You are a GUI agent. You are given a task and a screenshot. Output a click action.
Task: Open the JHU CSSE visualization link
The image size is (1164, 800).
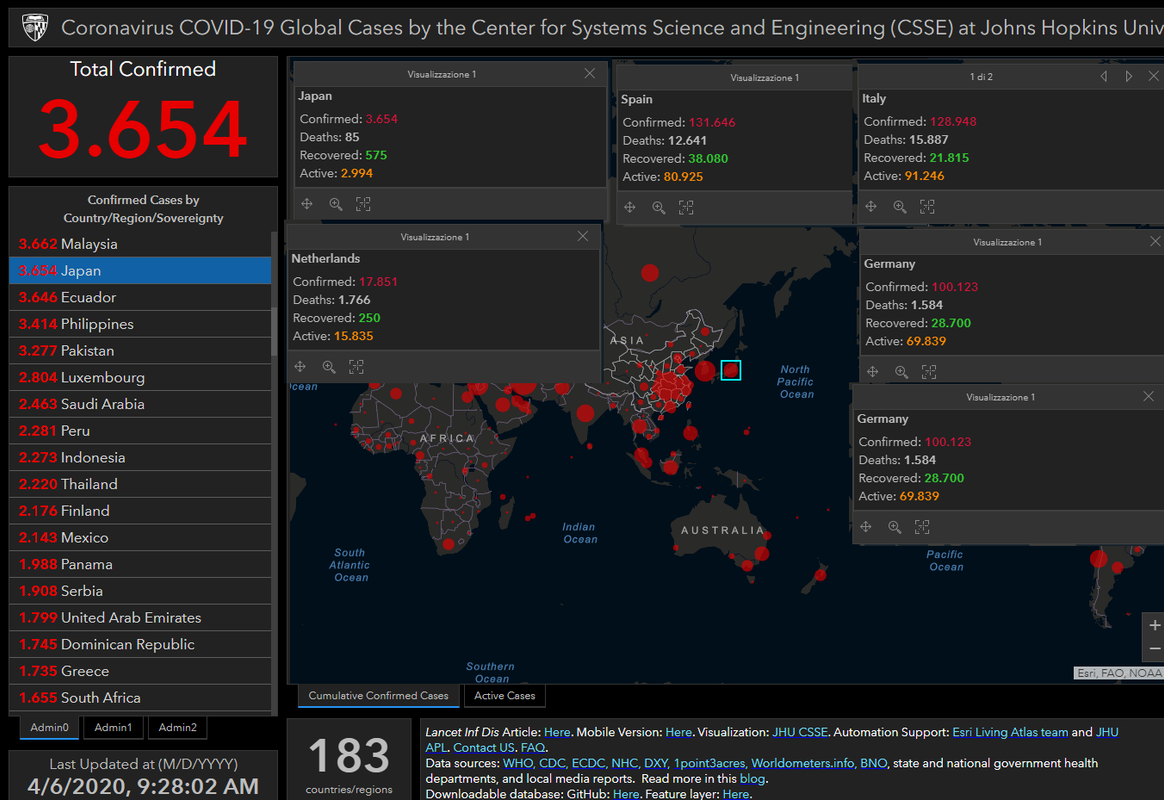[800, 732]
